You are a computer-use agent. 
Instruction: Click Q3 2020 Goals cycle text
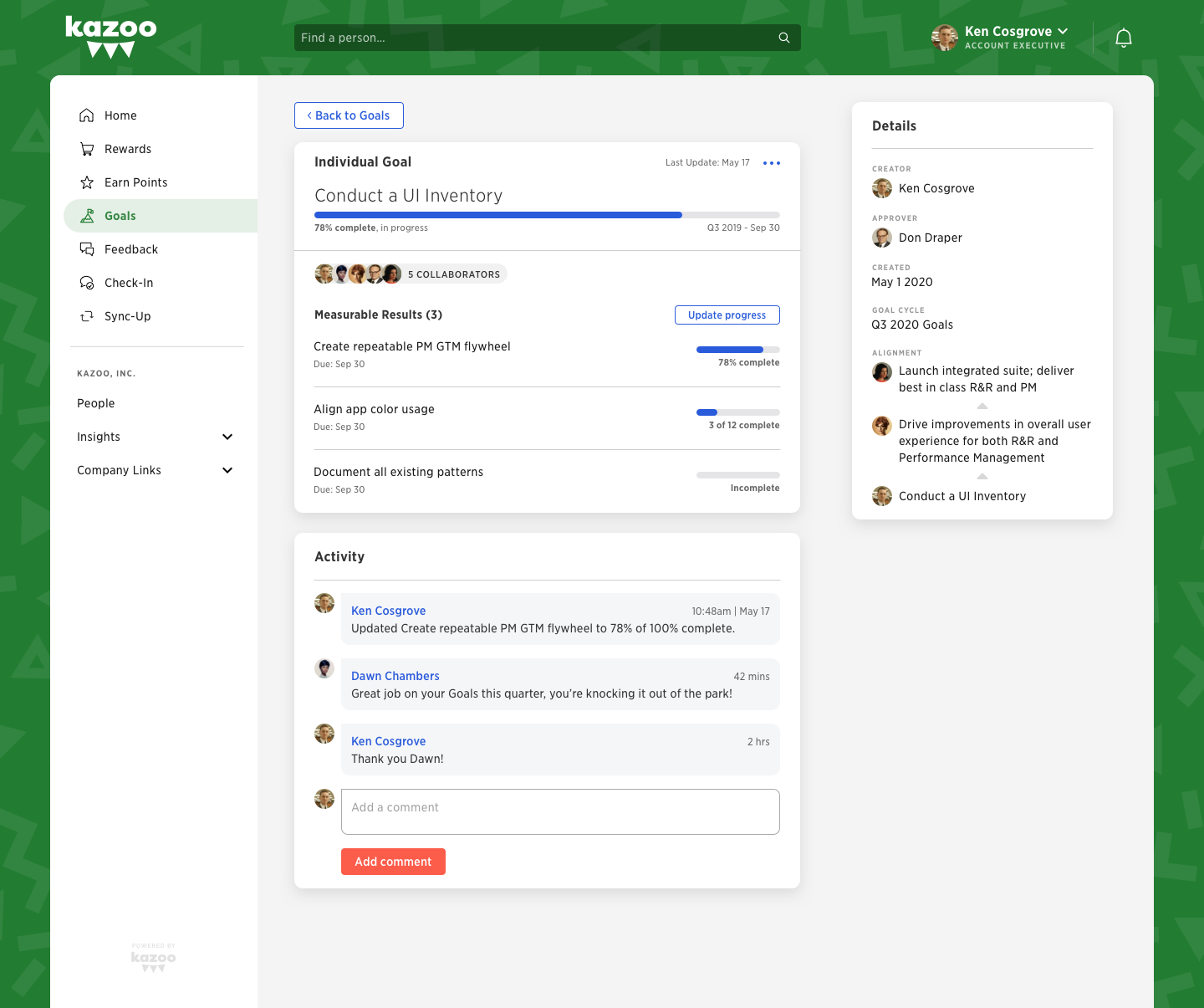click(912, 325)
